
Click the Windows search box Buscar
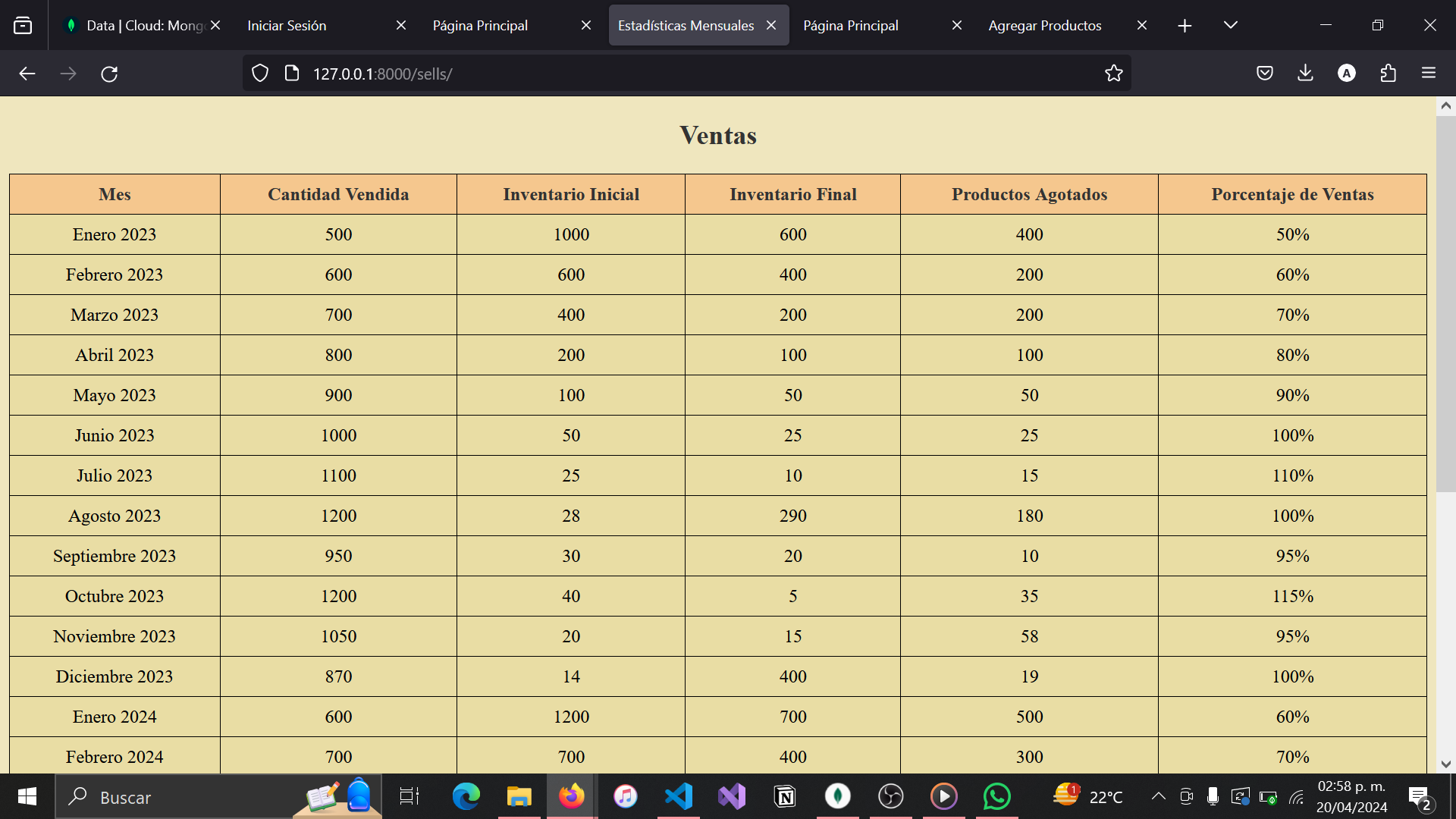182,797
